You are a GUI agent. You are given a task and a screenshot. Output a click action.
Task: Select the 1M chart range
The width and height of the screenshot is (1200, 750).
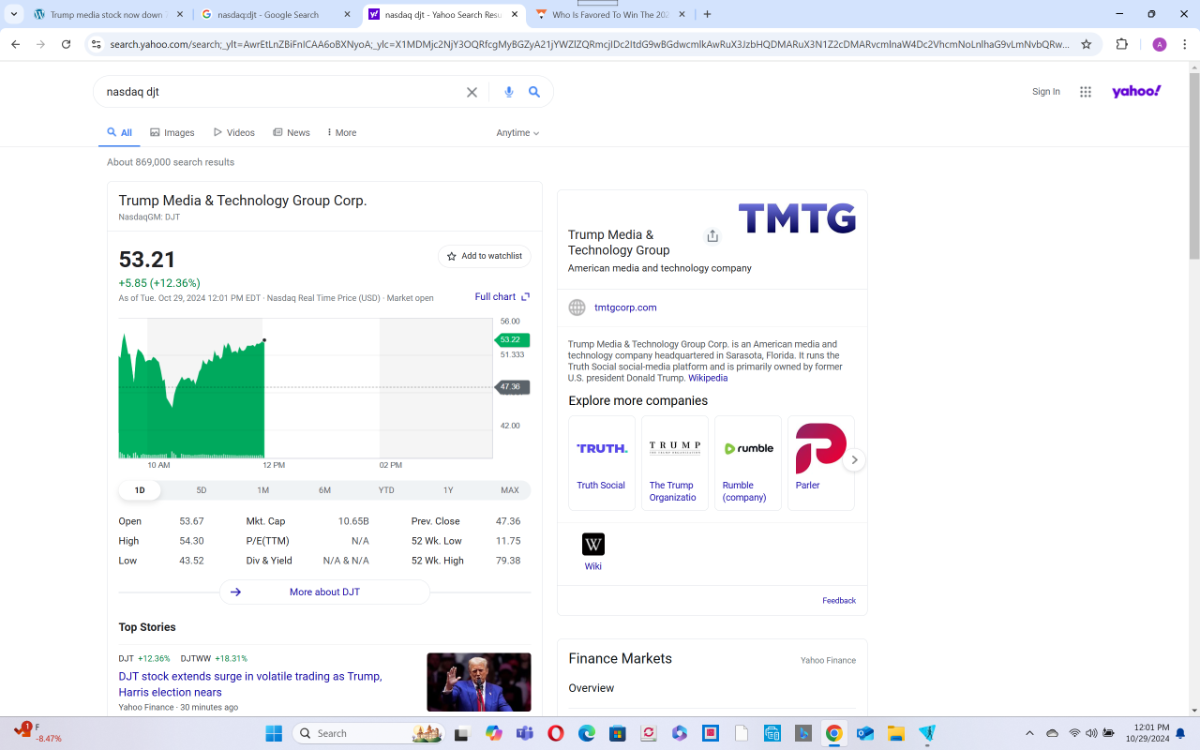pos(263,490)
